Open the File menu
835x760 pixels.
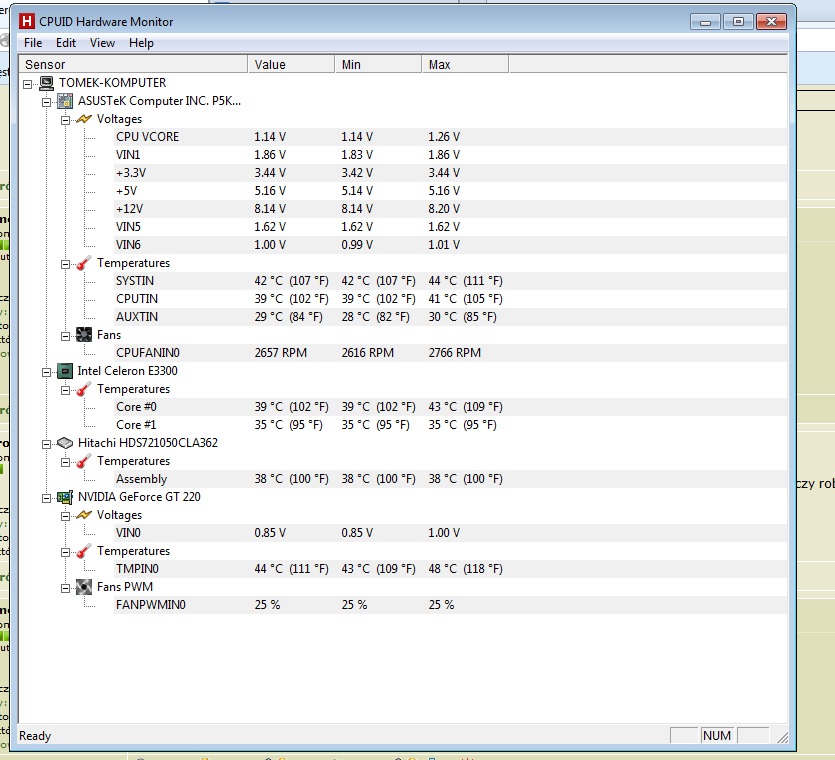[x=33, y=43]
